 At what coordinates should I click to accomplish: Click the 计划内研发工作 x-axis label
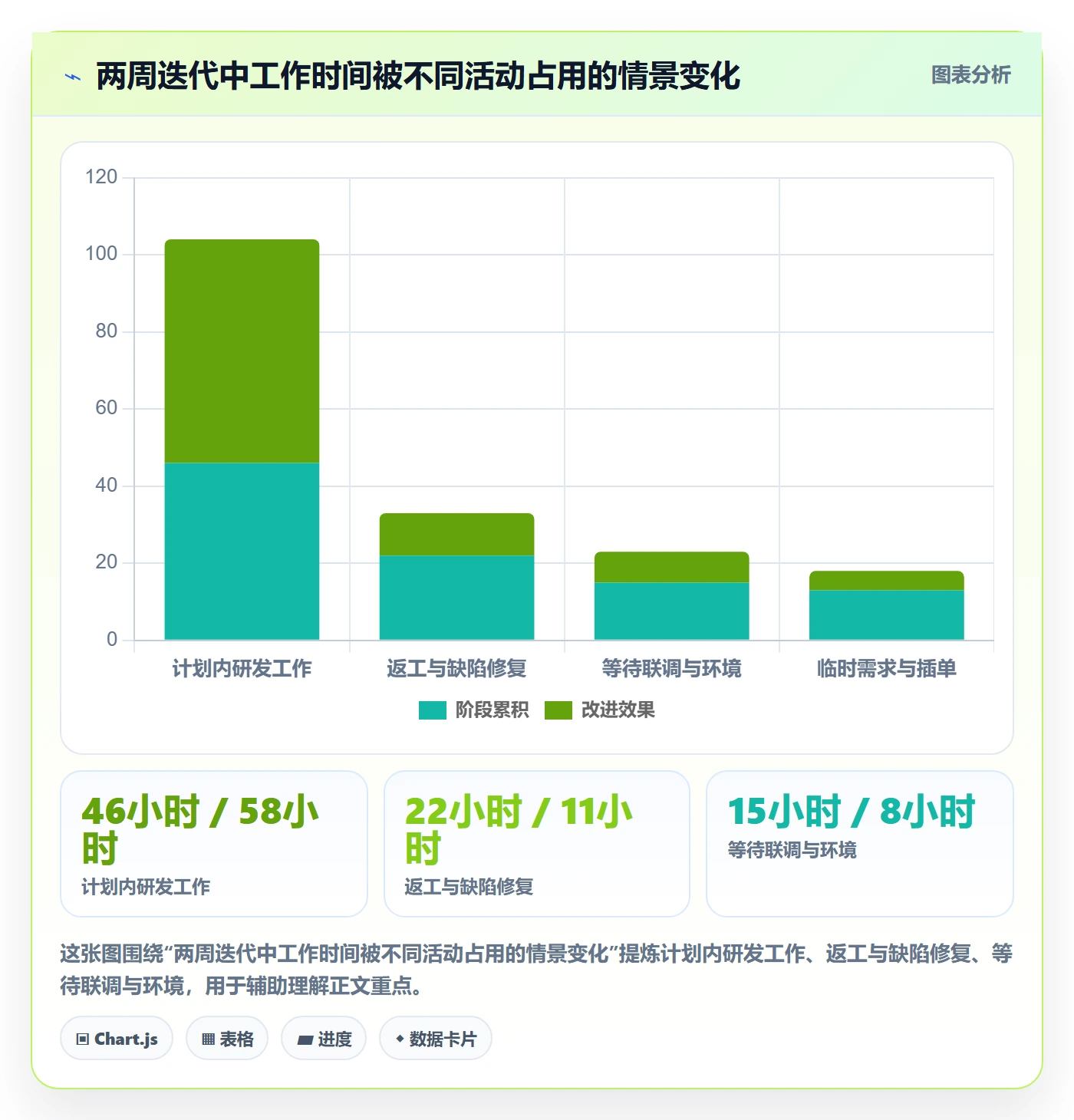tap(242, 669)
